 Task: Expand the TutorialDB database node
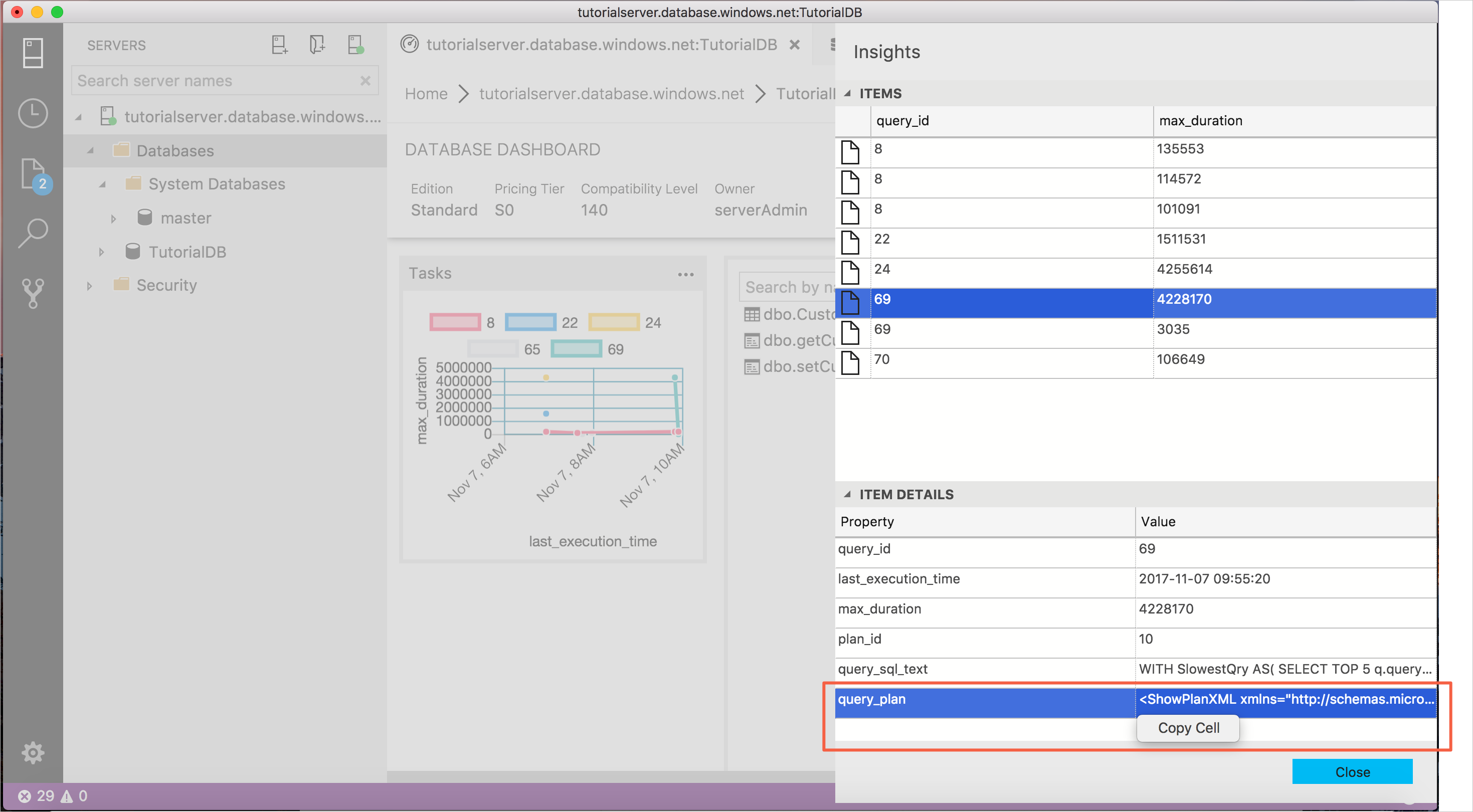point(102,252)
